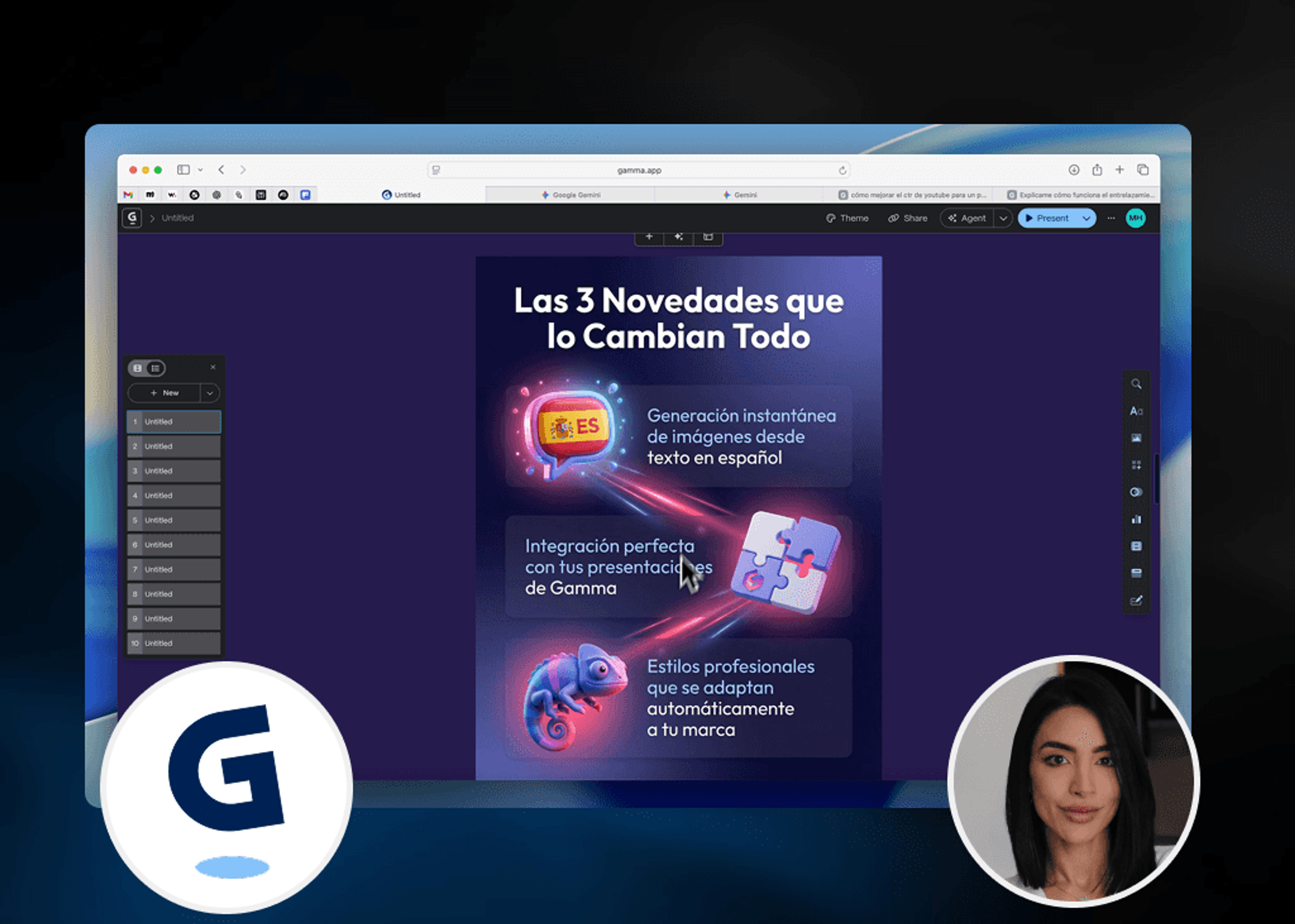Expand the Present options dropdown arrow

click(1086, 218)
